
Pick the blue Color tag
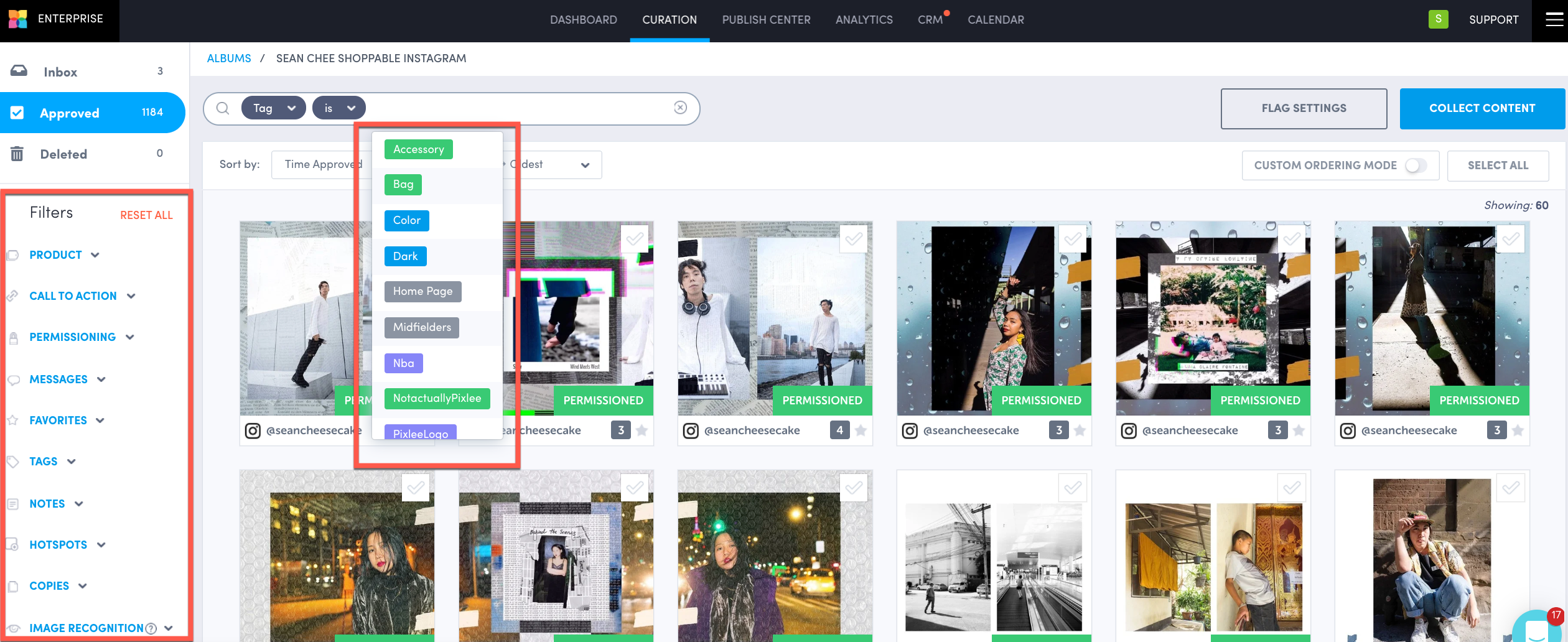406,220
